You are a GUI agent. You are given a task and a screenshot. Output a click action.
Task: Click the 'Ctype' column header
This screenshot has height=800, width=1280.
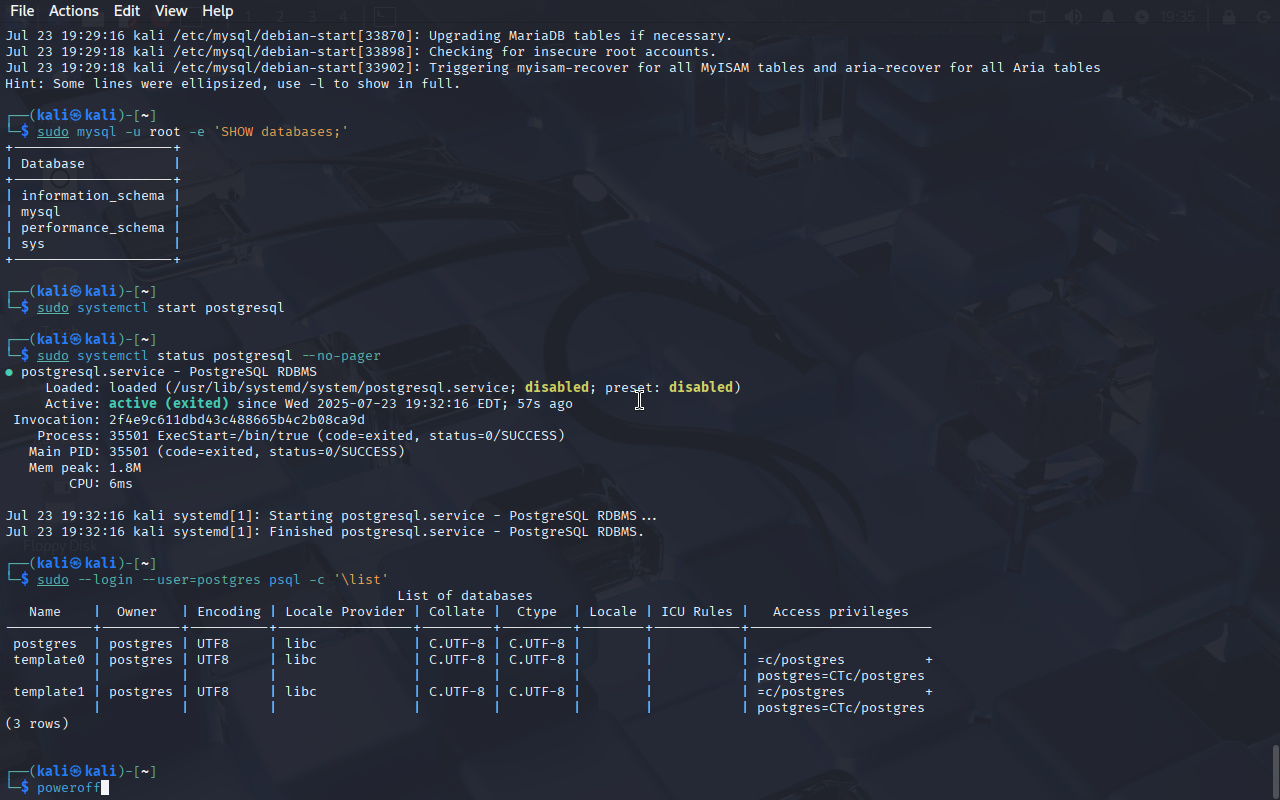click(x=537, y=612)
